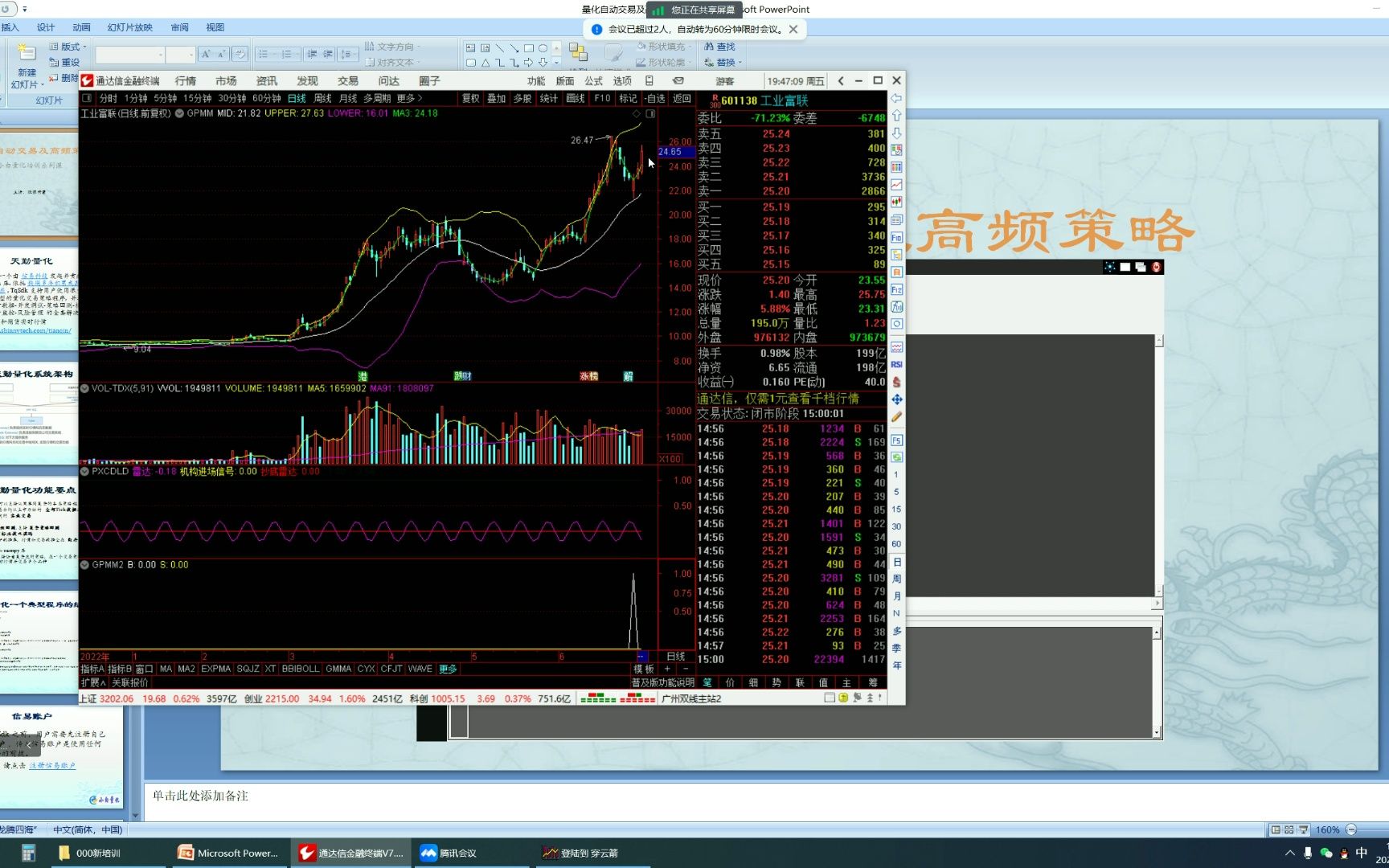
Task: Switch to yearly period 年 in sidebar
Action: [896, 665]
